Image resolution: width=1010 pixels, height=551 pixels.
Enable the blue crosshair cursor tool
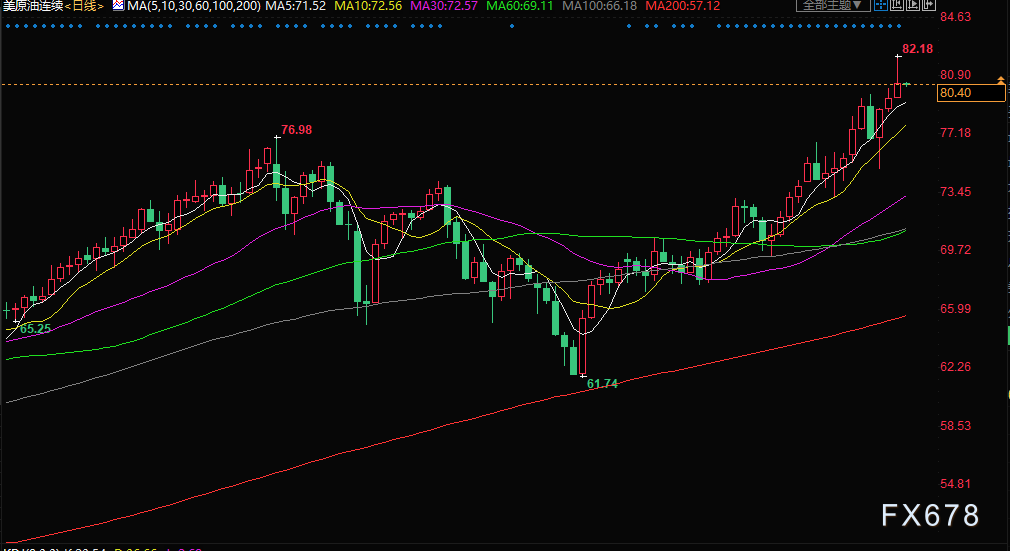click(881, 5)
